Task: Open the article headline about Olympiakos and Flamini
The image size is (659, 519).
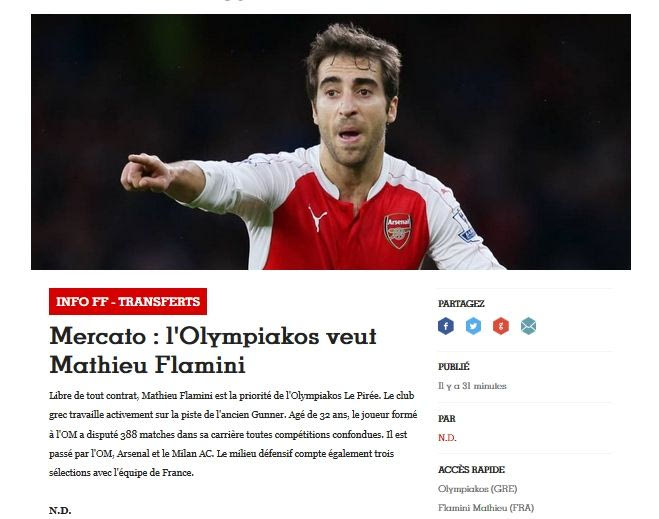Action: pyautogui.click(x=213, y=350)
